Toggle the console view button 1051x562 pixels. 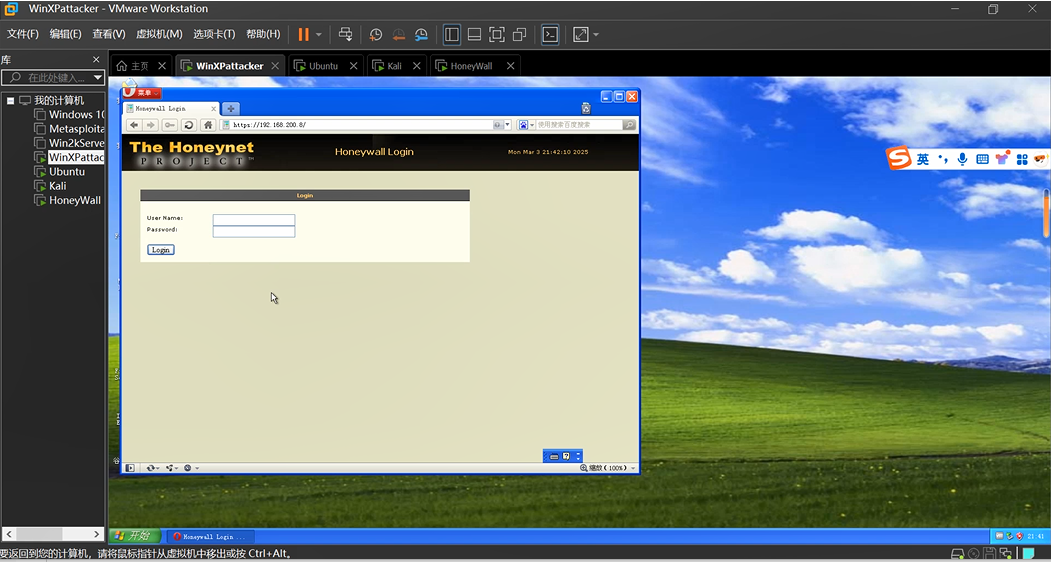tap(550, 34)
